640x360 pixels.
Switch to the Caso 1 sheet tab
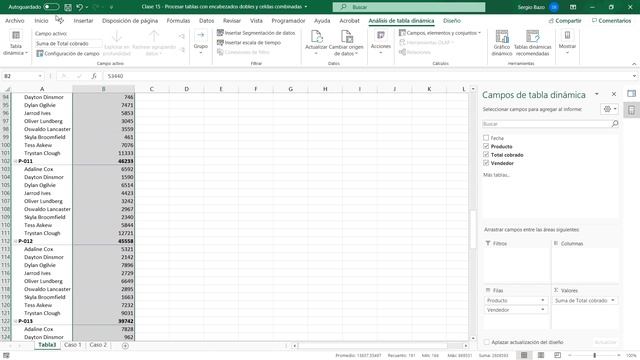point(73,345)
